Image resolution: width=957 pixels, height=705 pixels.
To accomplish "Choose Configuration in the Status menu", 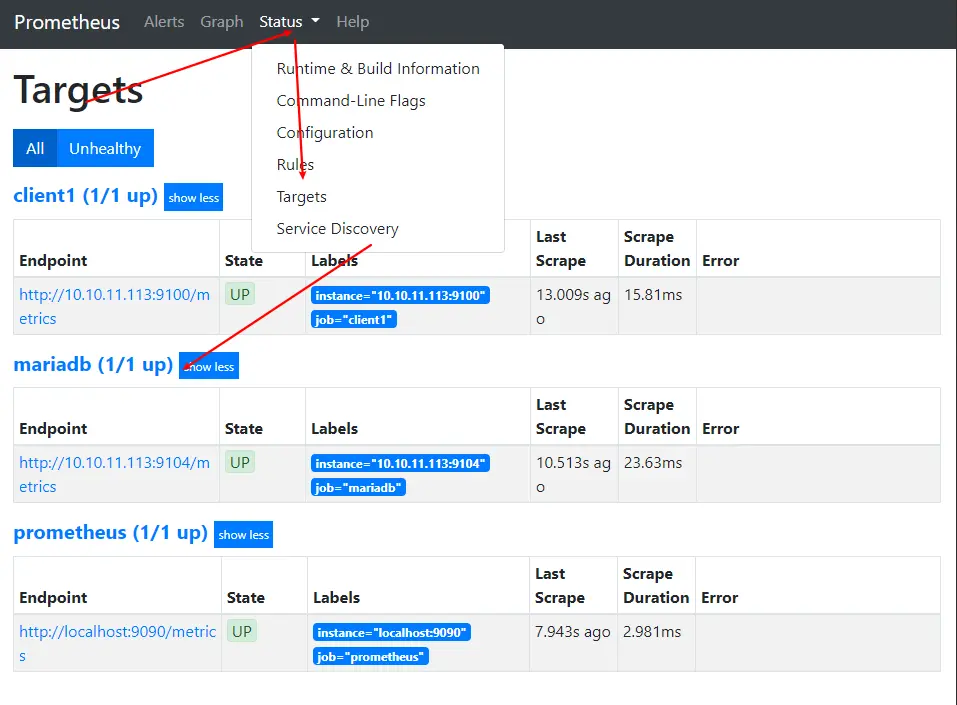I will pos(325,133).
